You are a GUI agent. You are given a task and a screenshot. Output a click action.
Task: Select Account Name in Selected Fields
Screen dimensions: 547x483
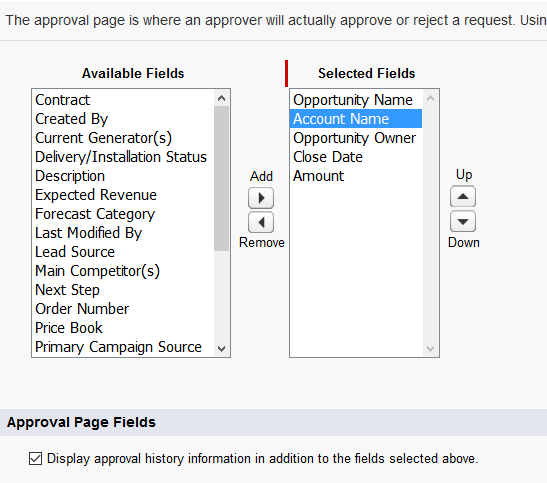356,119
